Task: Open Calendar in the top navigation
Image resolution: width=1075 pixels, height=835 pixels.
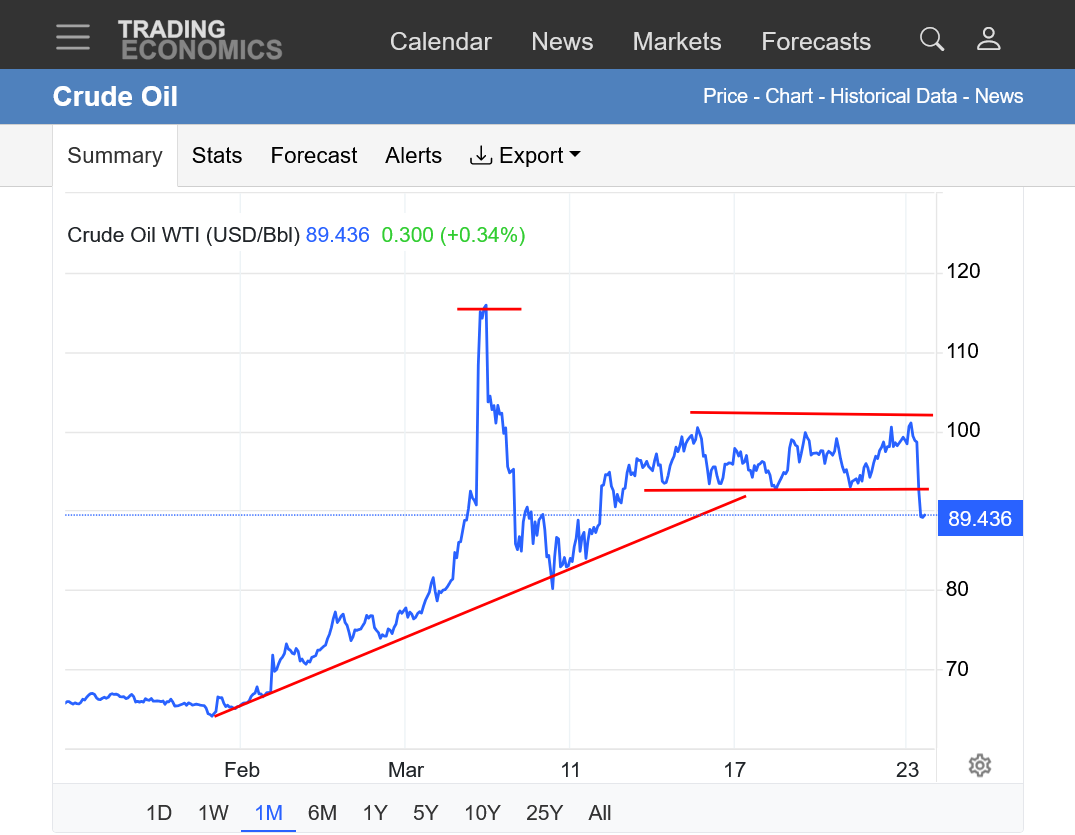Action: tap(440, 41)
